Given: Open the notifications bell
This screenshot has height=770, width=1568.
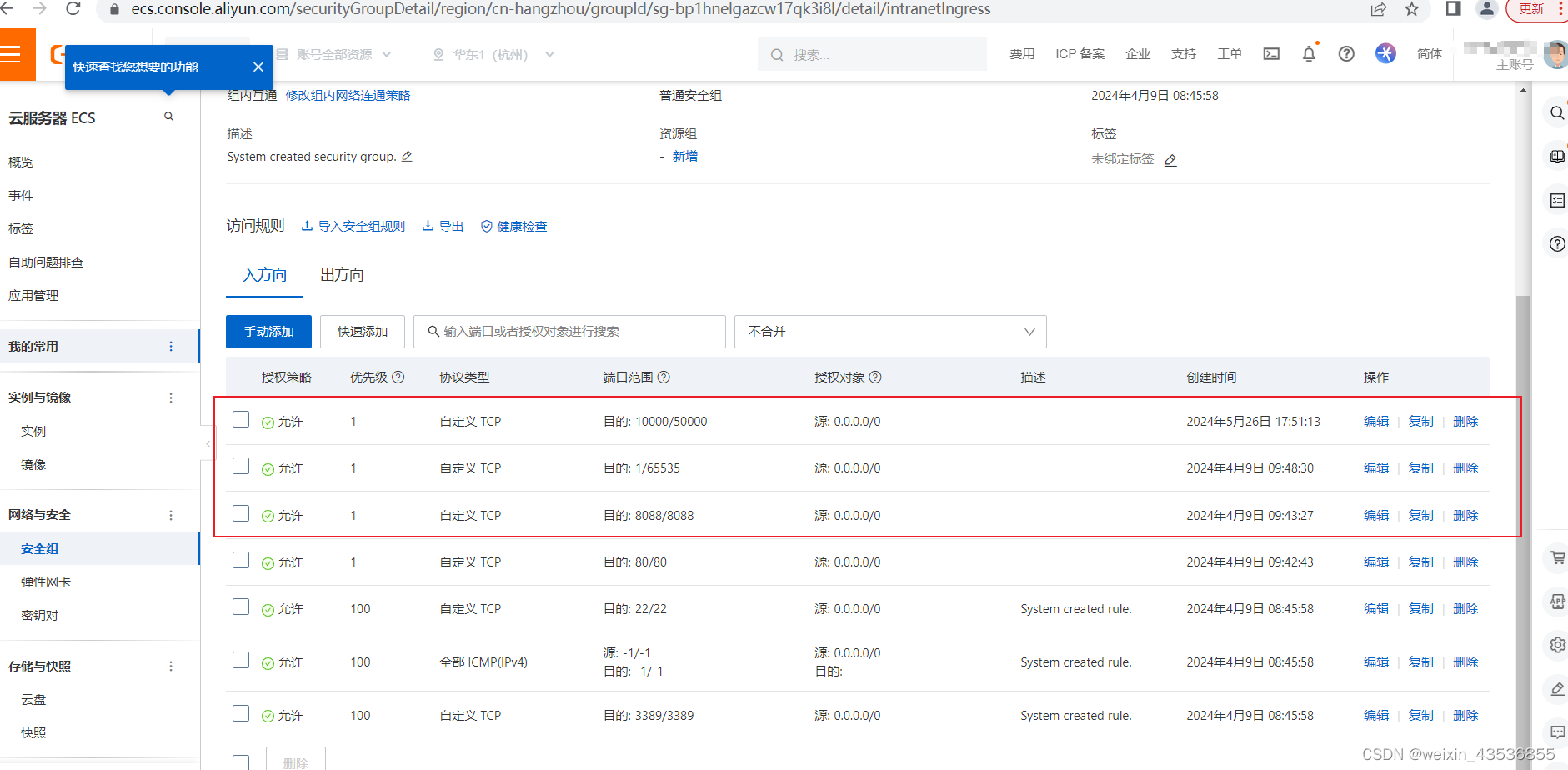Looking at the screenshot, I should [1309, 54].
